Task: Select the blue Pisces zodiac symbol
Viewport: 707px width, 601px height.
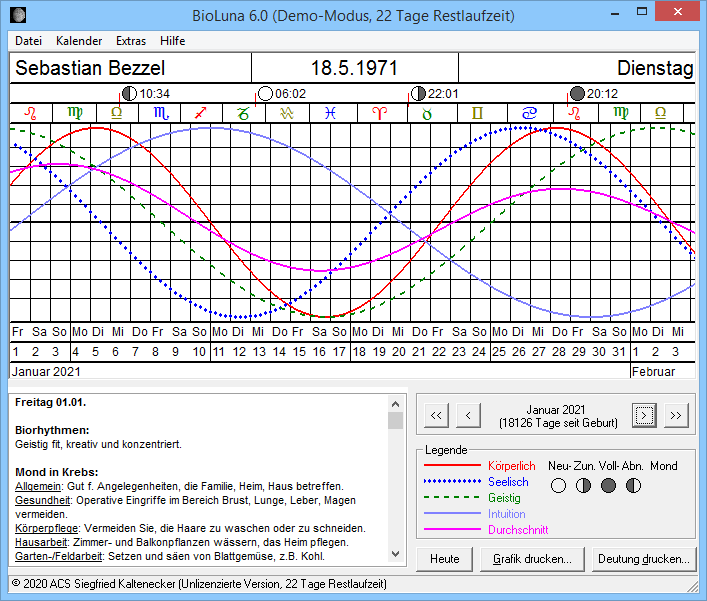Action: pos(331,113)
